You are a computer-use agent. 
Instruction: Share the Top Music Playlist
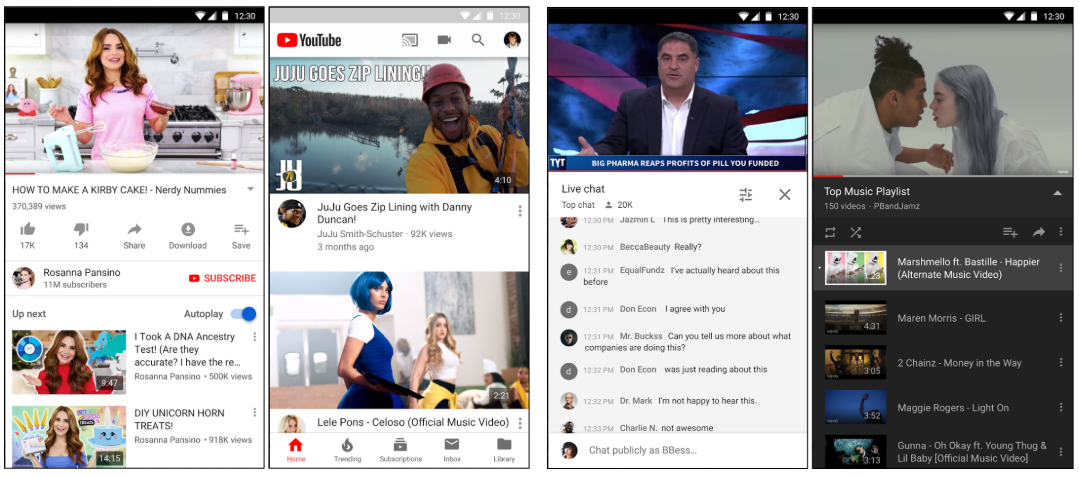tap(1038, 232)
